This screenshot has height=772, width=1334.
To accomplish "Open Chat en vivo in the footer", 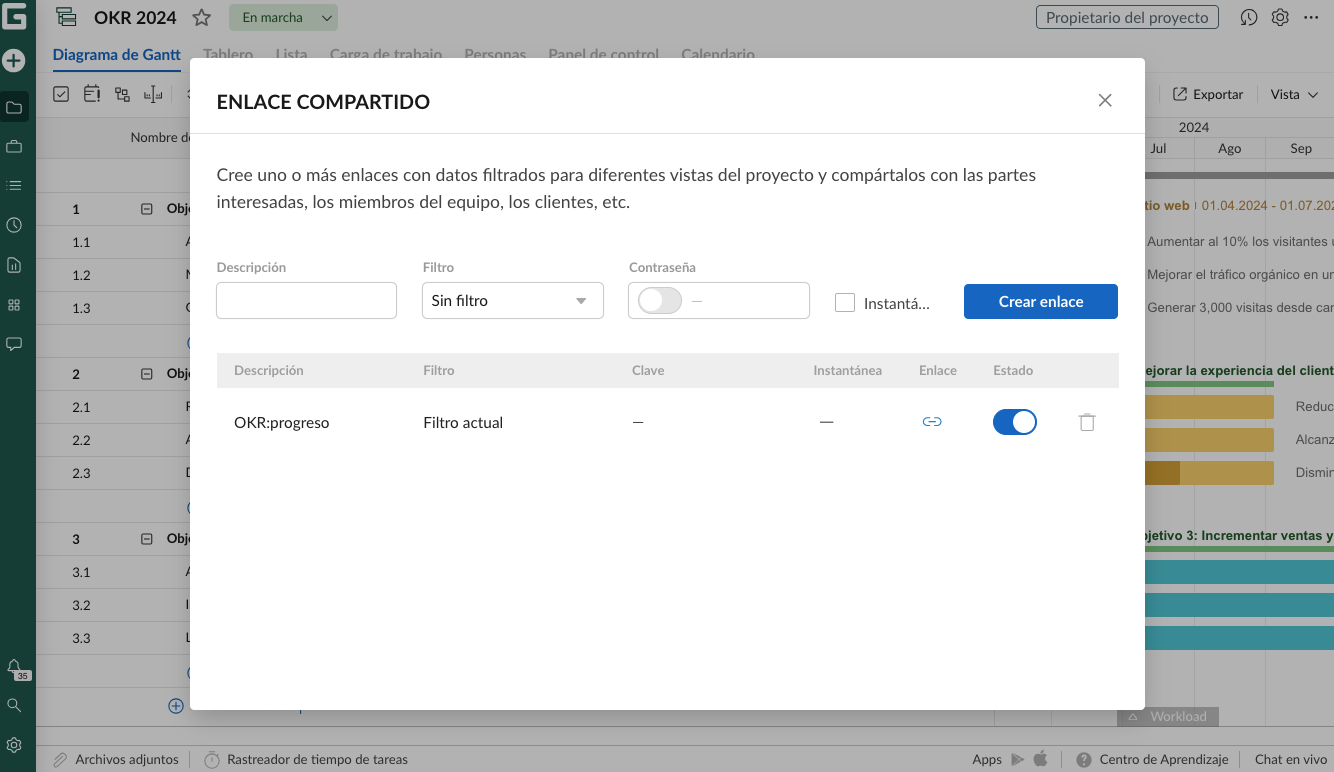I will click(x=1291, y=759).
